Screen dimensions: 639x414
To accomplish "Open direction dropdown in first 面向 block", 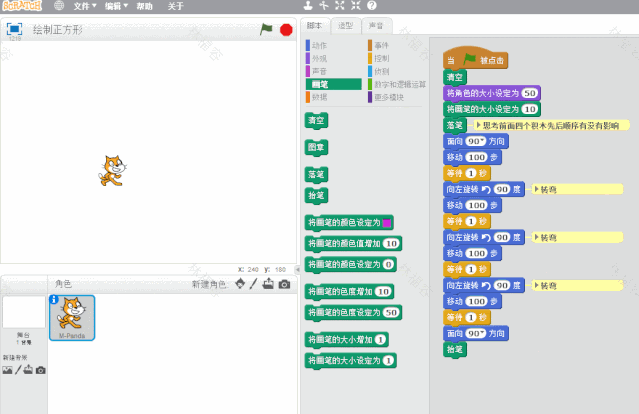I will (479, 142).
